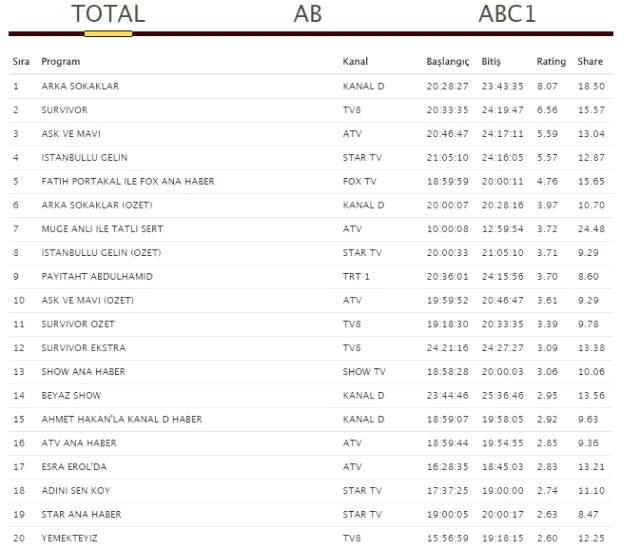Click the Bitiş column header
The height and width of the screenshot is (550, 640).
pyautogui.click(x=491, y=62)
